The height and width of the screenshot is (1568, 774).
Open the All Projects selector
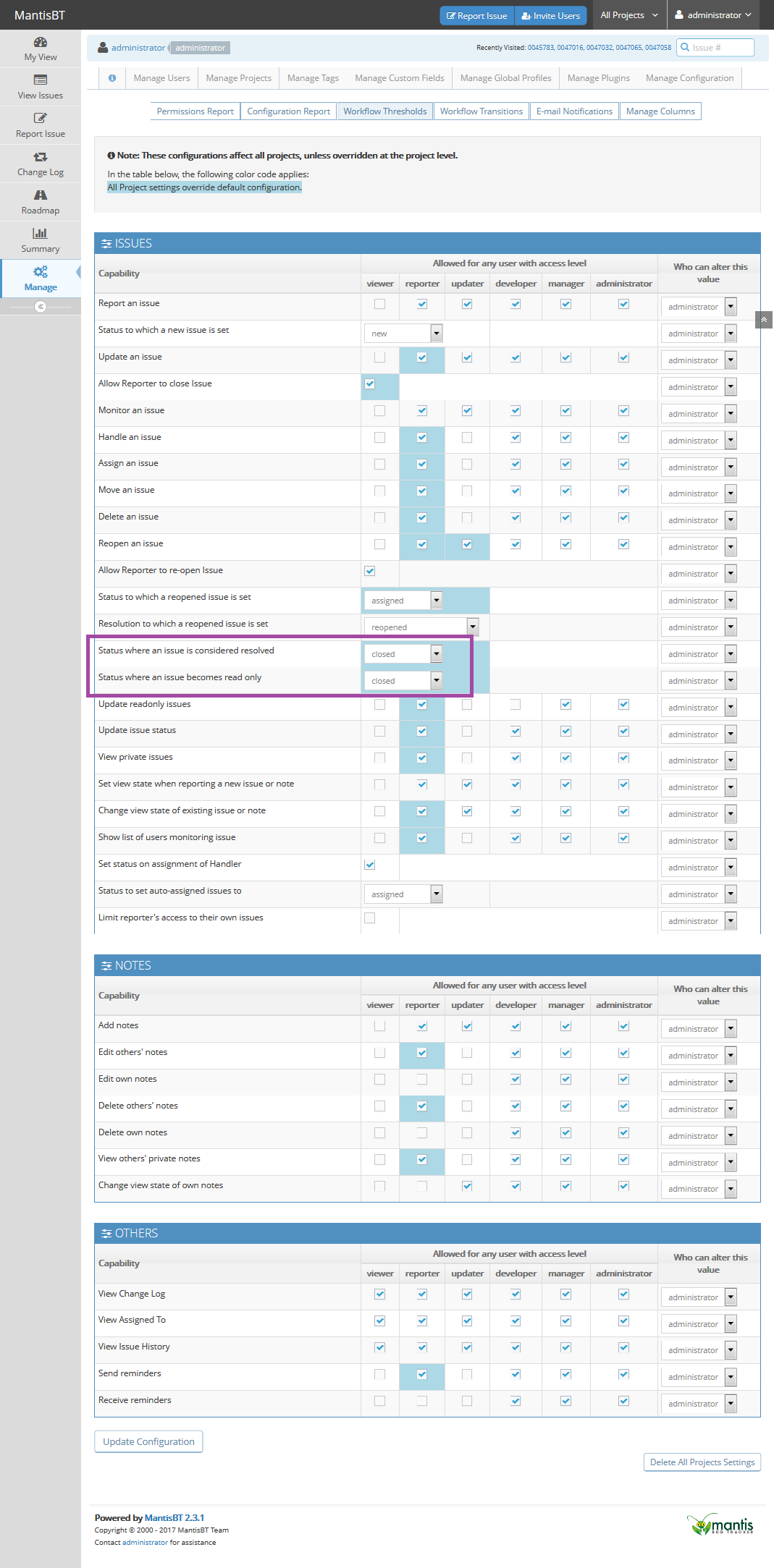(628, 15)
